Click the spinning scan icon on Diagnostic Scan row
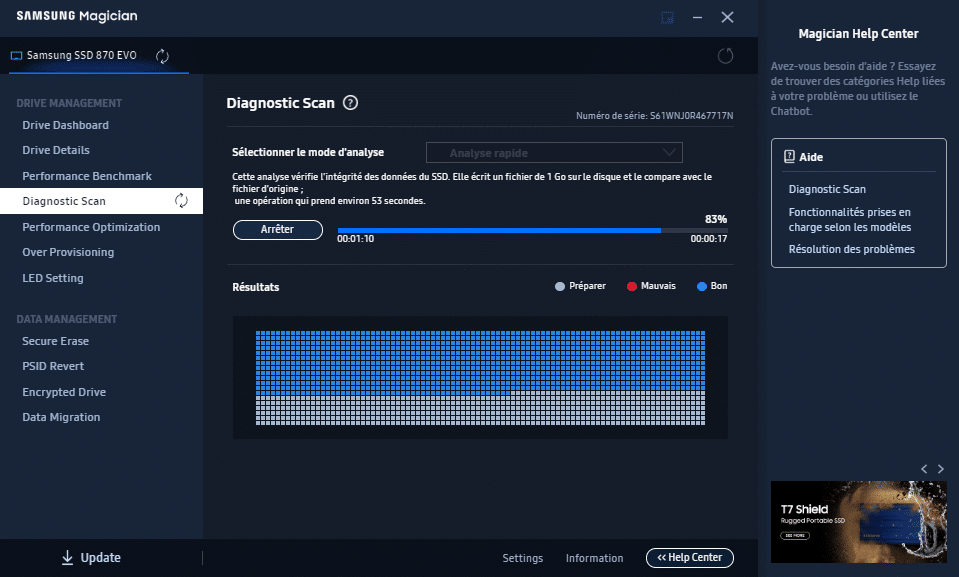 (x=181, y=201)
